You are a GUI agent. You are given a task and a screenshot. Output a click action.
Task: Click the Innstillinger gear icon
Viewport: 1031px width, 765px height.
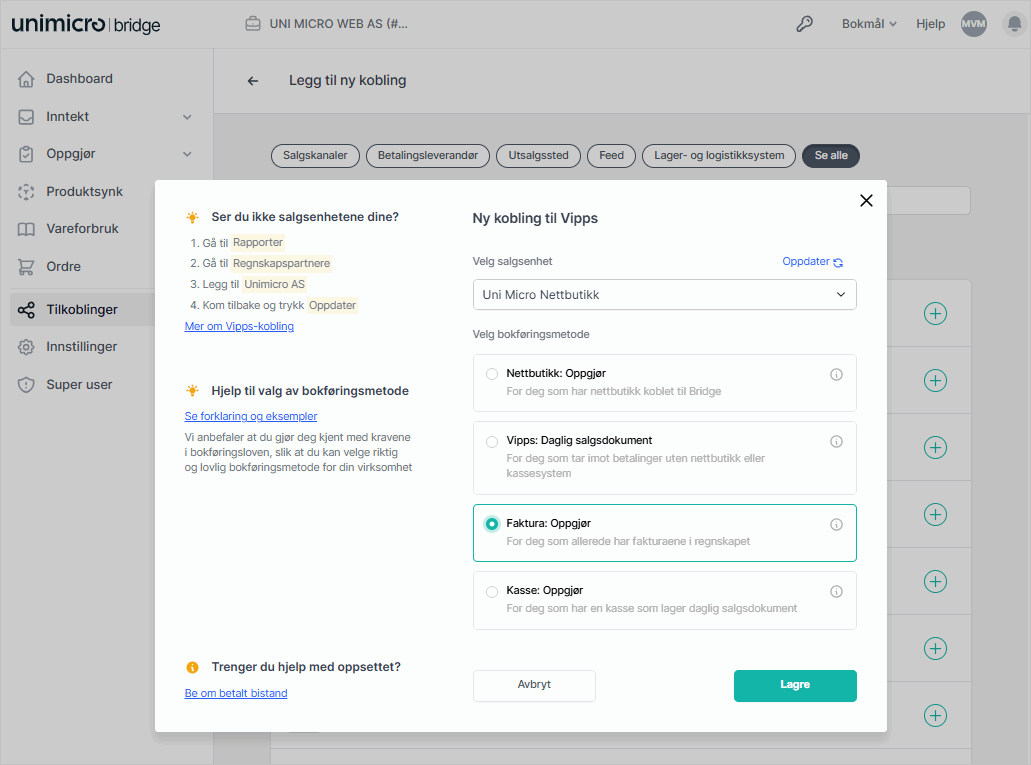(26, 347)
